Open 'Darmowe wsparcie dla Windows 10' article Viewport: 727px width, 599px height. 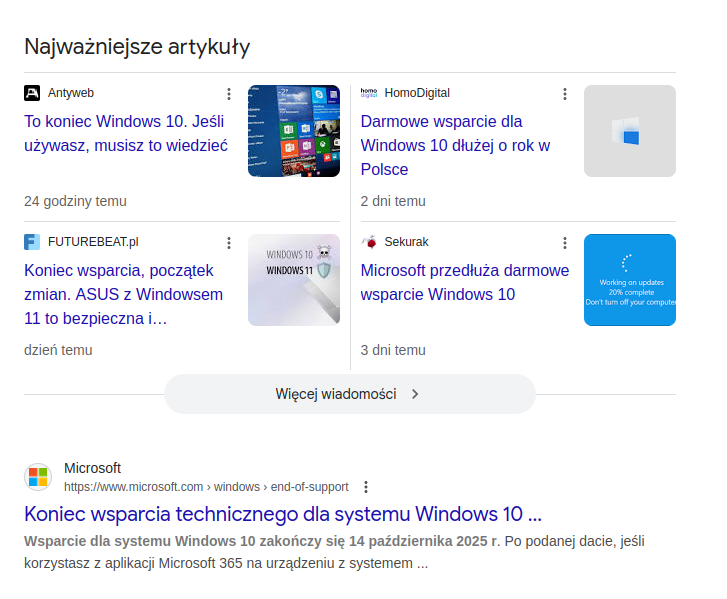click(455, 146)
